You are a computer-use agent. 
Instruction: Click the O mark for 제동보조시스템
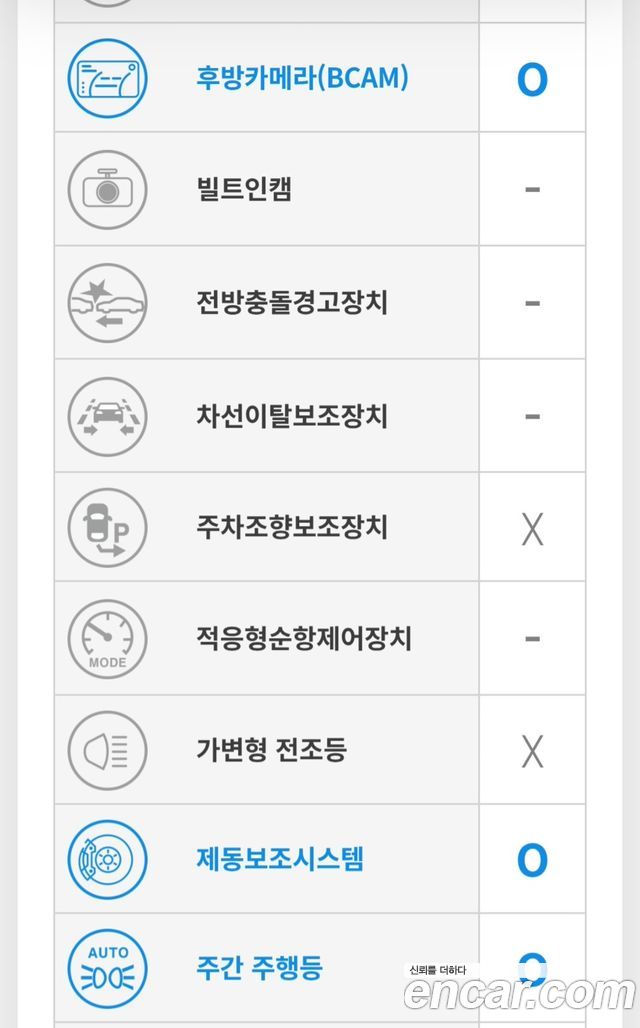[x=532, y=860]
